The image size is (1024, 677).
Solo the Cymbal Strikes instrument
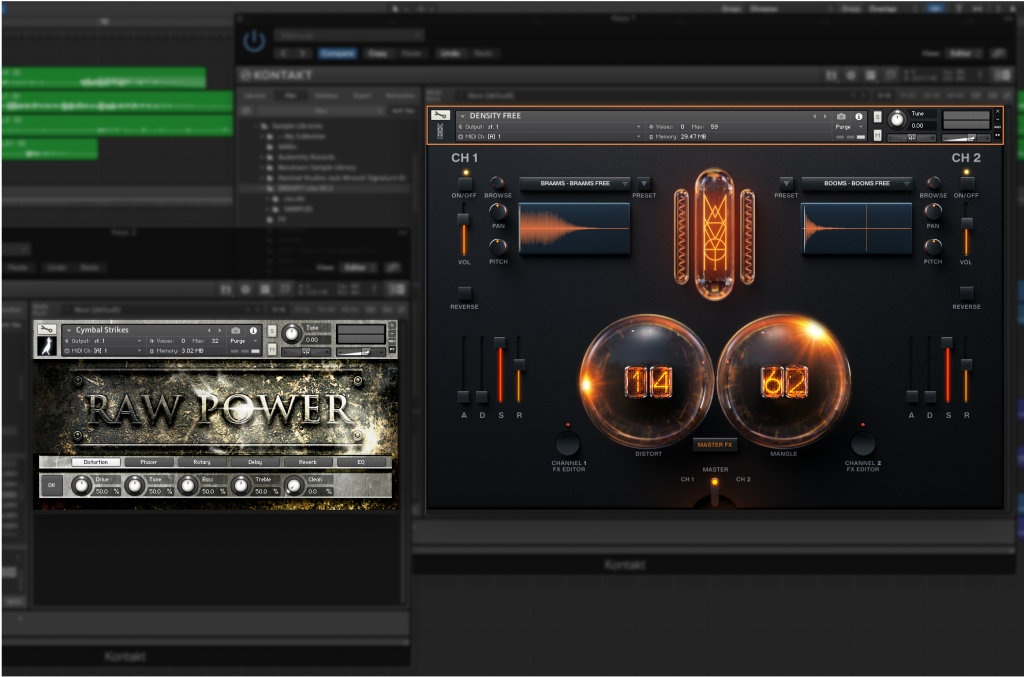pos(272,331)
